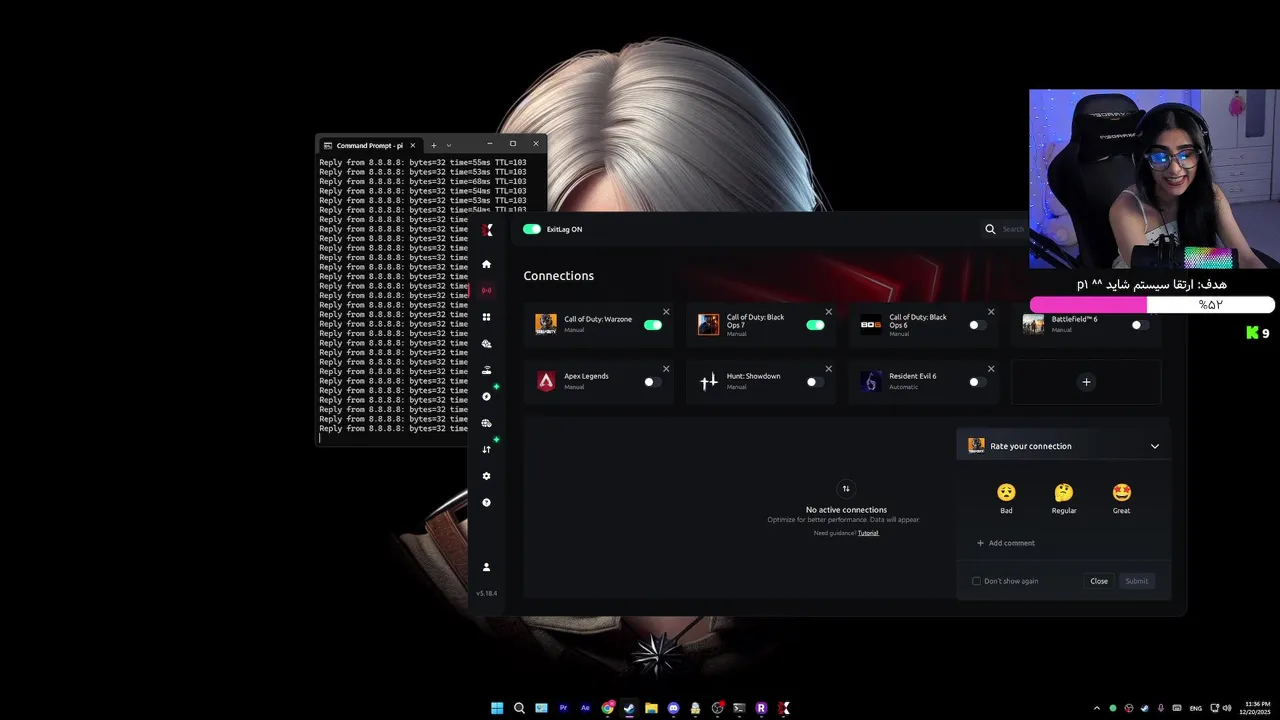Open the taskbar clock and date
Image resolution: width=1280 pixels, height=720 pixels.
tap(1255, 708)
